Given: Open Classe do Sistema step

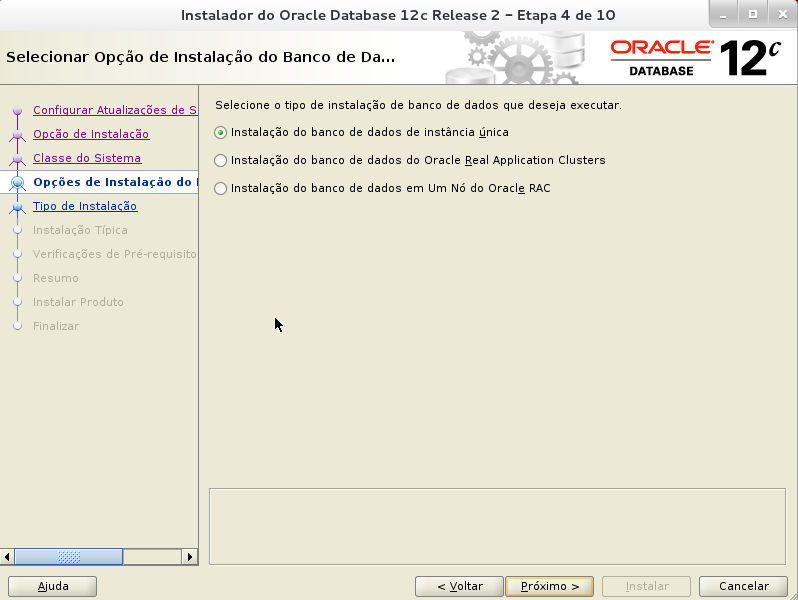Looking at the screenshot, I should pos(87,158).
